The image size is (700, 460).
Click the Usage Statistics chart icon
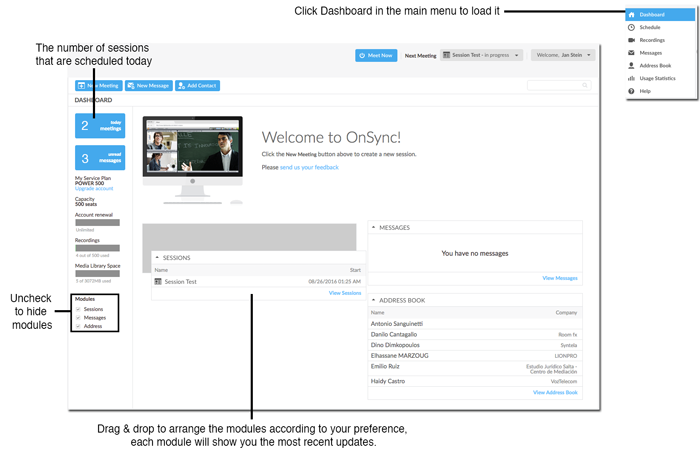point(631,78)
